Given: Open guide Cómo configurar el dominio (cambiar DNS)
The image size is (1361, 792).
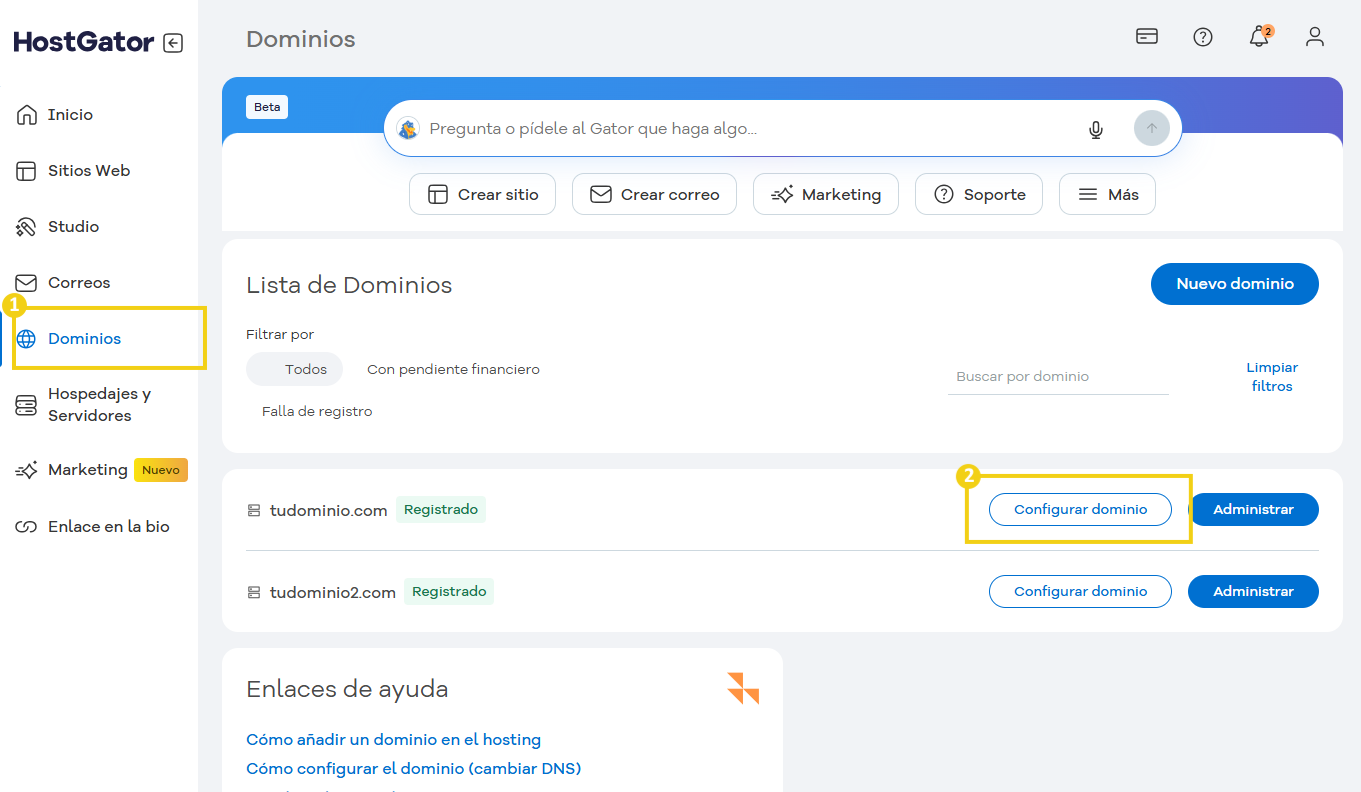Looking at the screenshot, I should [x=414, y=768].
